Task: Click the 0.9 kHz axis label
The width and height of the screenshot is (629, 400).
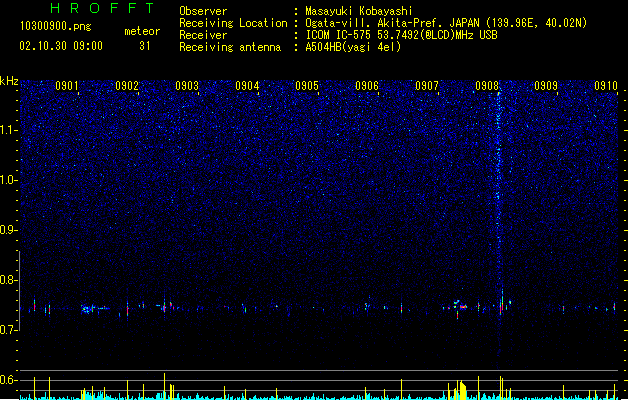Action: (x=8, y=230)
